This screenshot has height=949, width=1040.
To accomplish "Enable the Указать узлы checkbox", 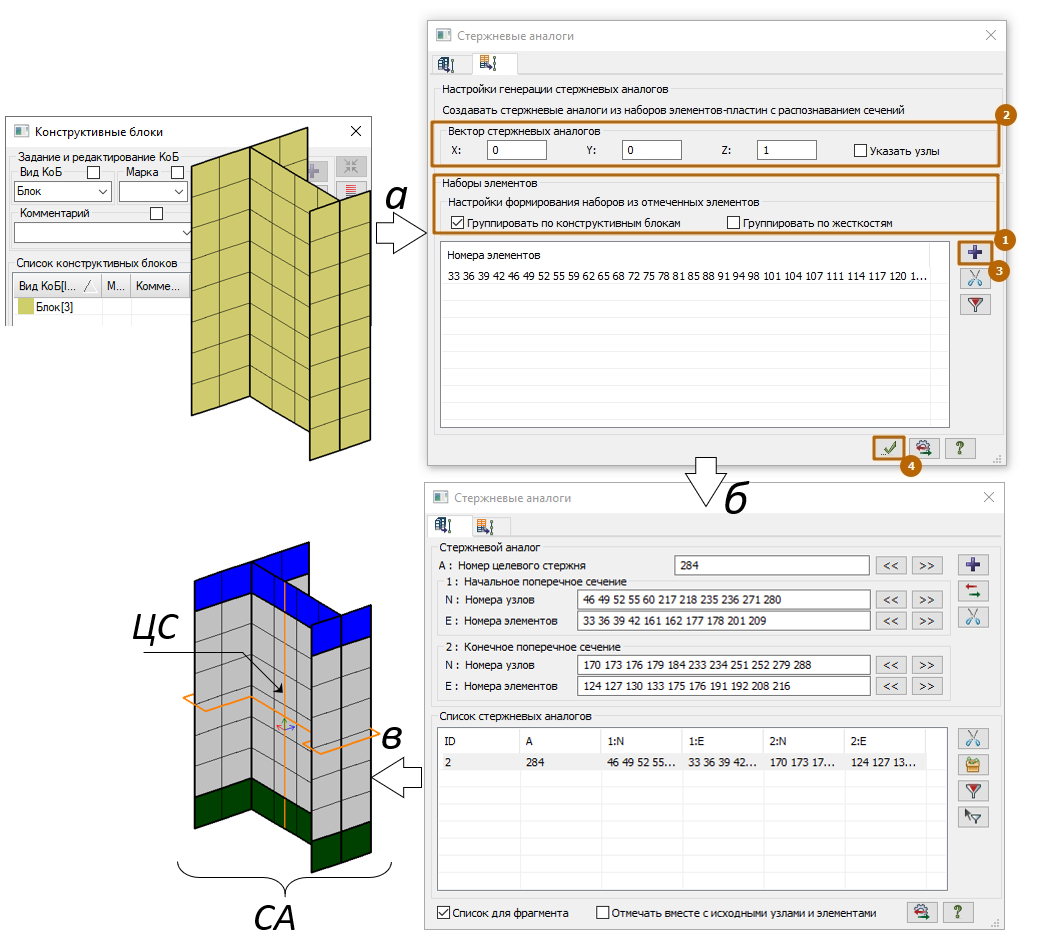I will 860,151.
